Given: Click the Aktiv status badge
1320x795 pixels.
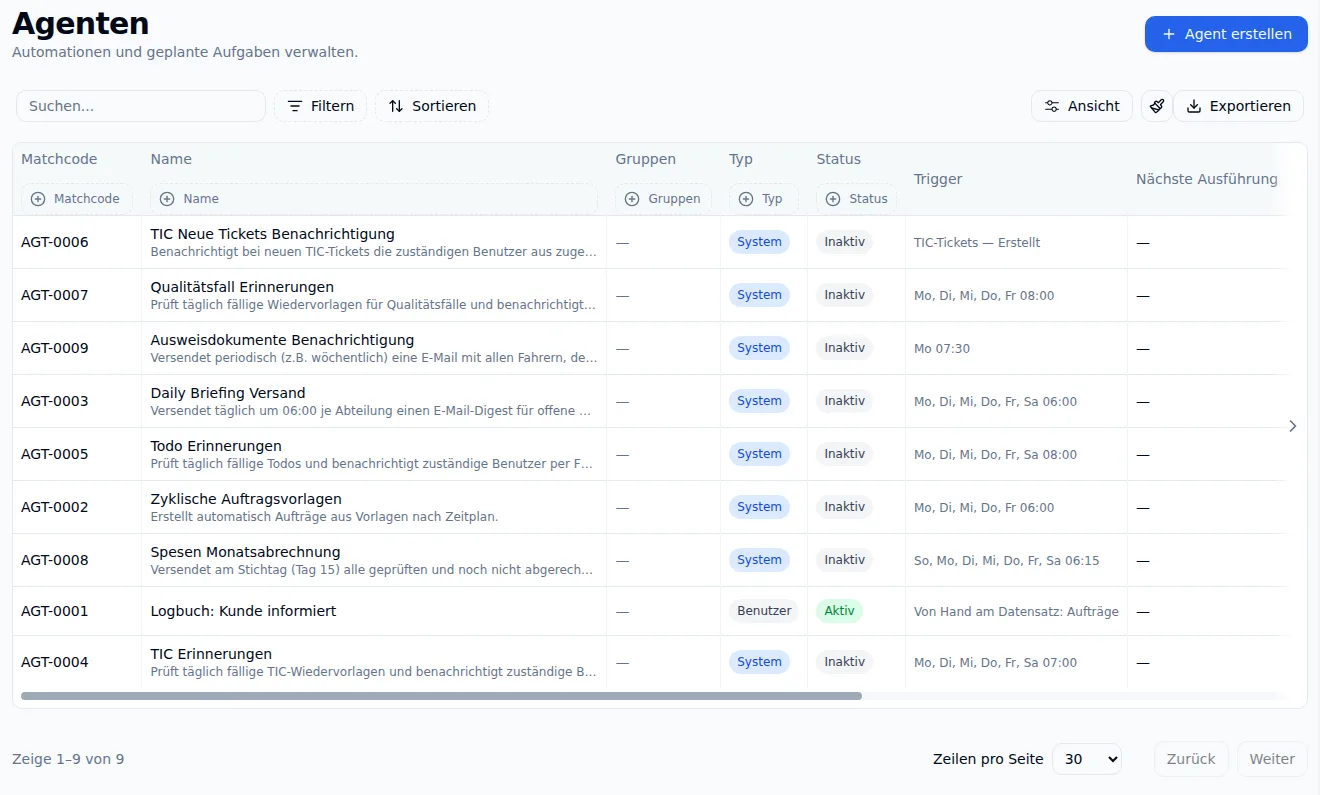Looking at the screenshot, I should tap(839, 611).
